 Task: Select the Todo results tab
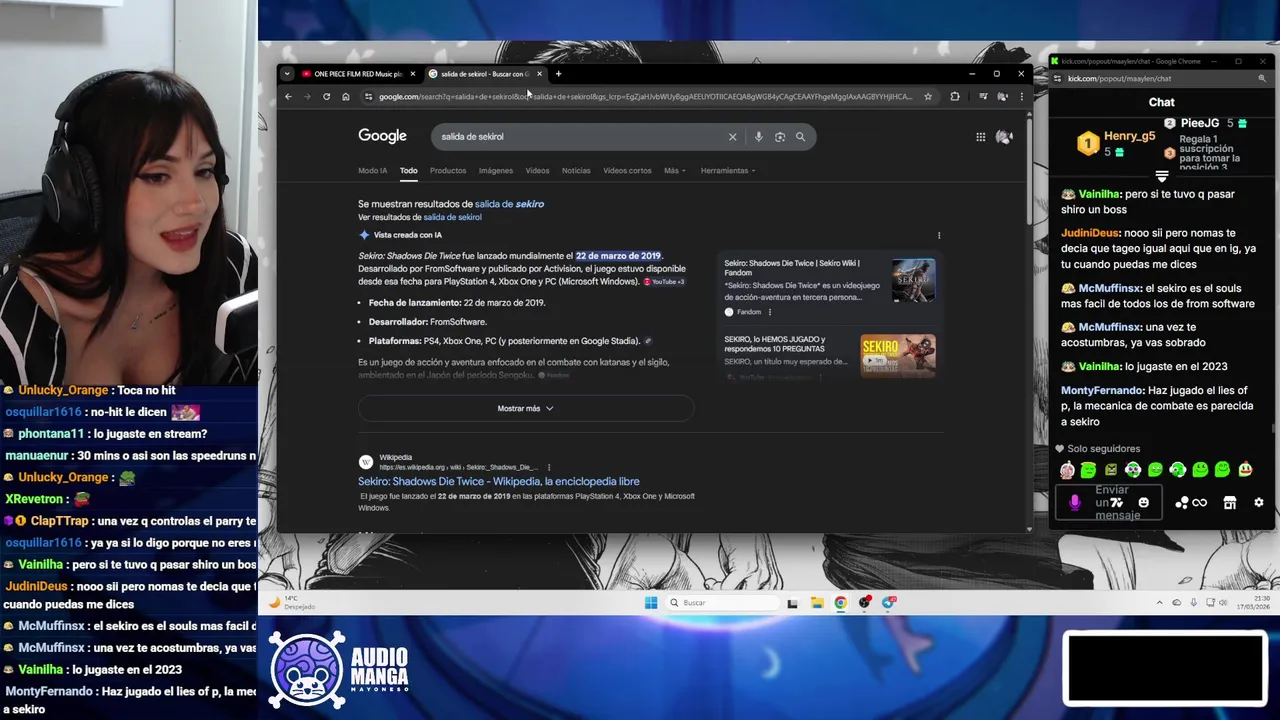click(x=409, y=171)
